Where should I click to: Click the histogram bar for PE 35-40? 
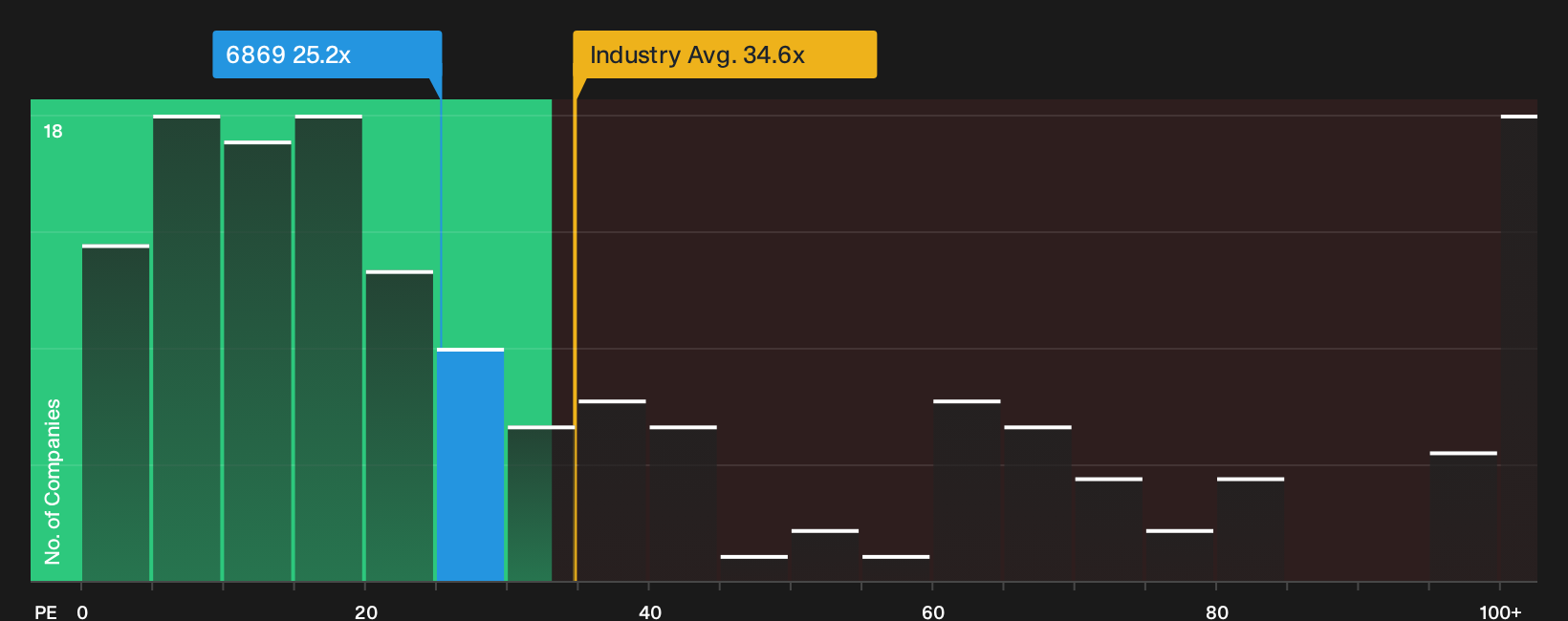tap(612, 490)
